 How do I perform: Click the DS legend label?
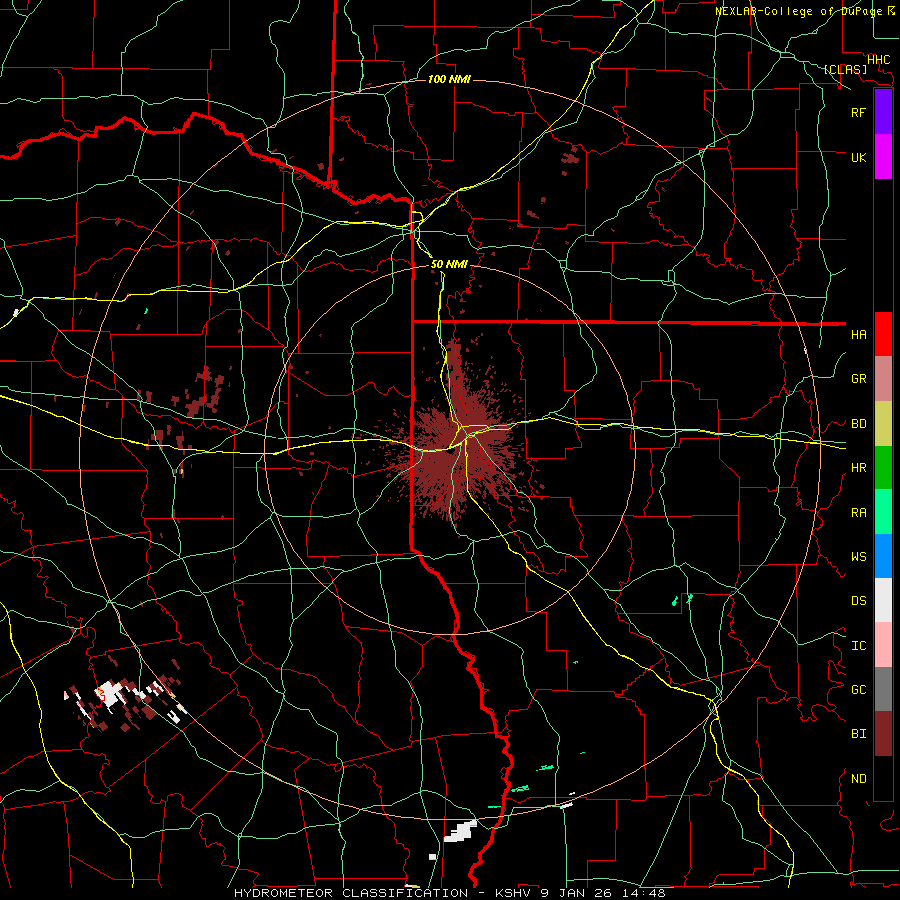click(x=858, y=601)
